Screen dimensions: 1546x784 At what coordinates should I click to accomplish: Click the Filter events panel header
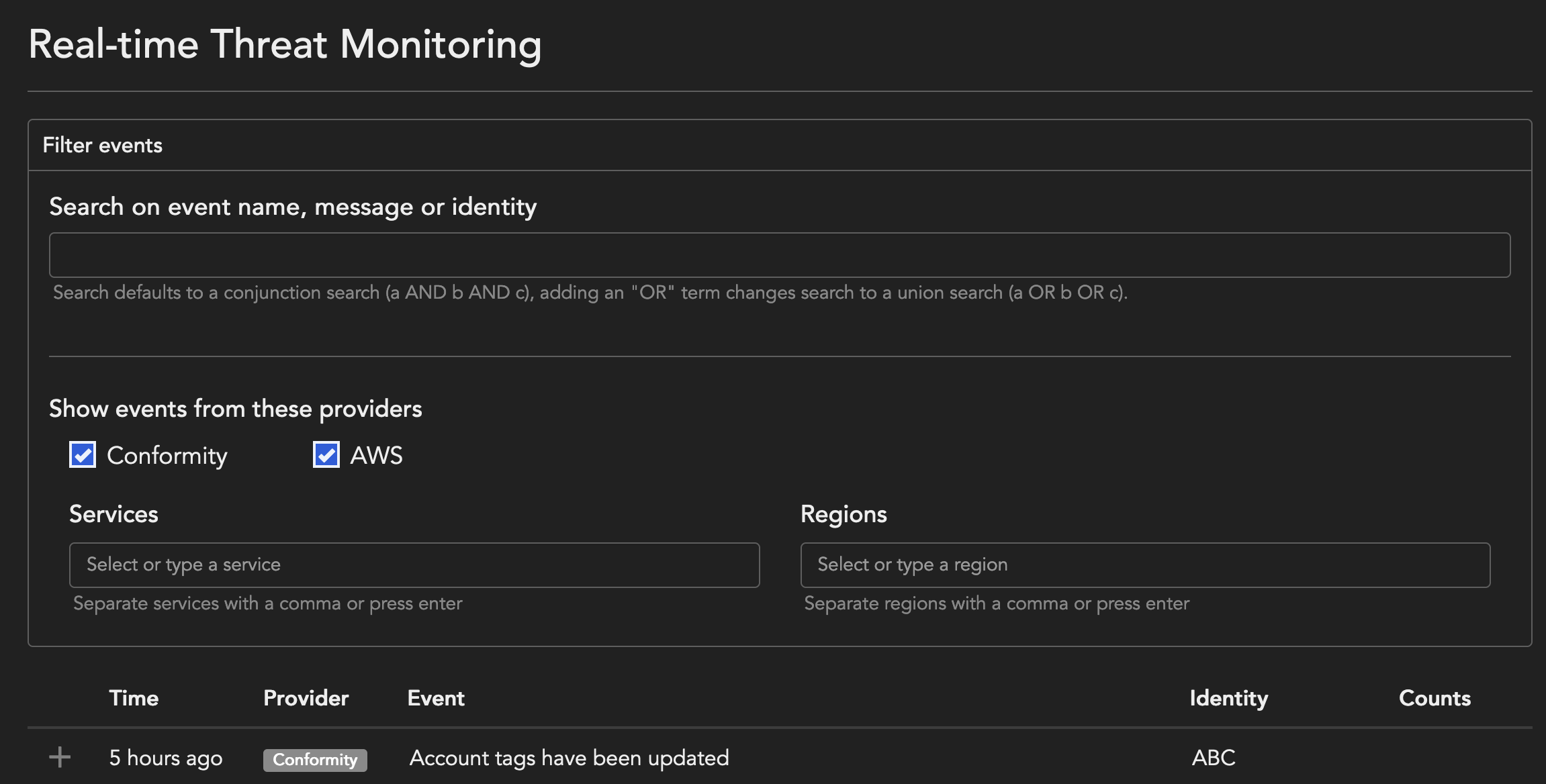[x=103, y=145]
